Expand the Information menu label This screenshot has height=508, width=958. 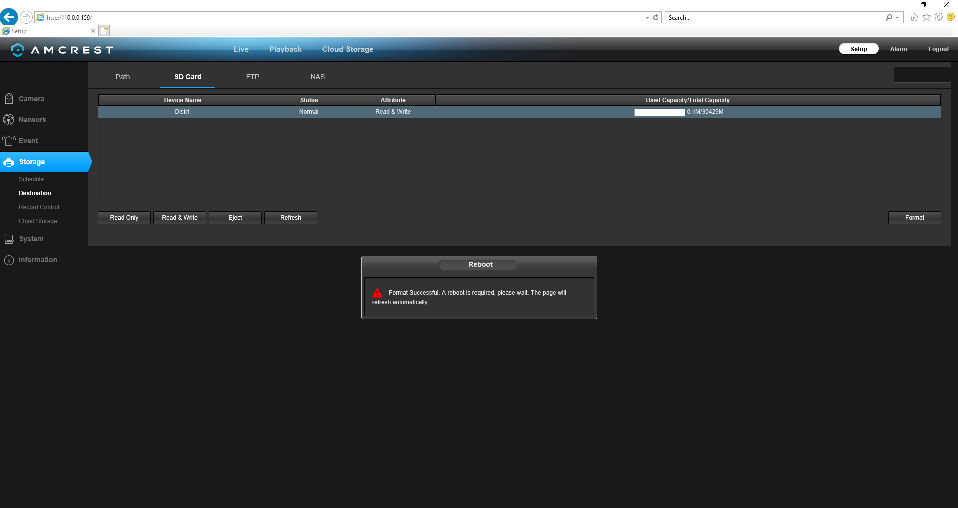(38, 260)
